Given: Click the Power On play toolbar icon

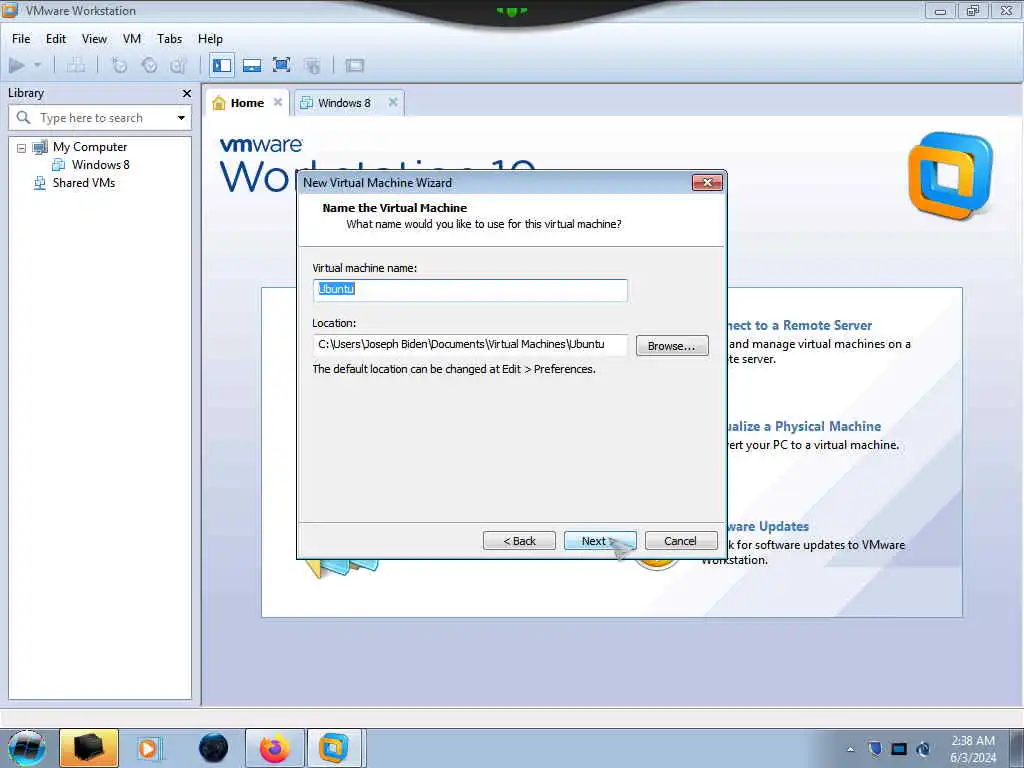Looking at the screenshot, I should click(x=17, y=65).
